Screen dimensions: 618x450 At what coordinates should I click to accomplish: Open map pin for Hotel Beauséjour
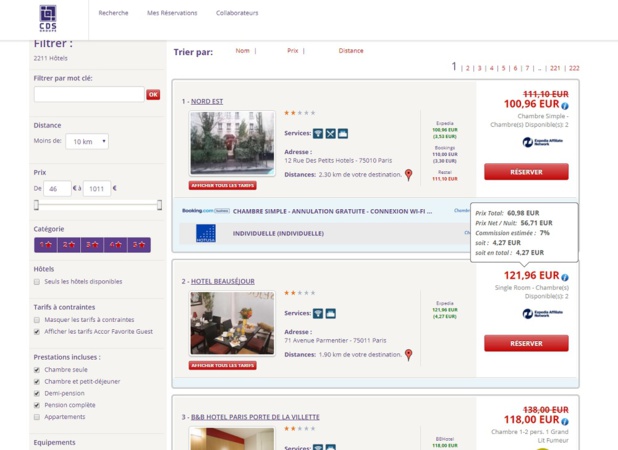click(408, 354)
